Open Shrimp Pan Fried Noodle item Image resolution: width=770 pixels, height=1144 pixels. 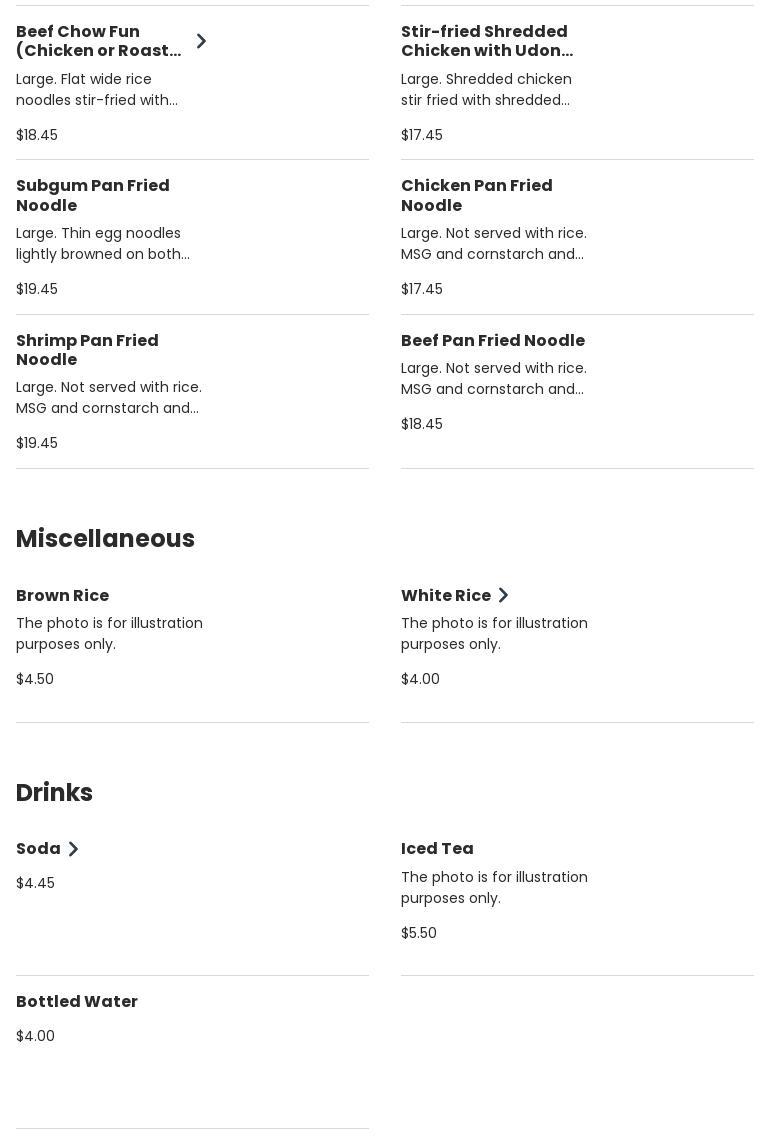pos(87,350)
